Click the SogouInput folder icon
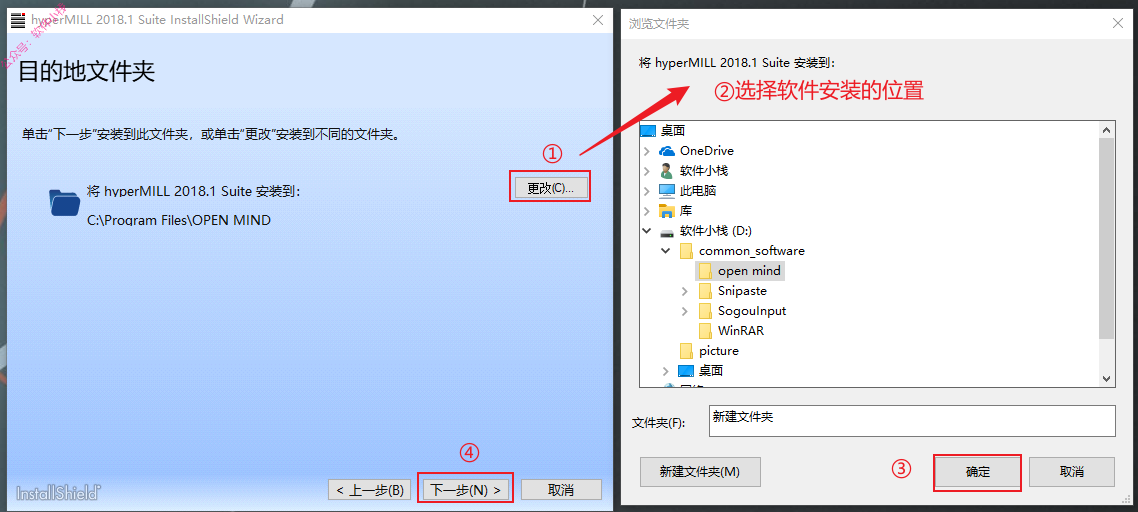Viewport: 1138px width, 512px height. tap(705, 311)
